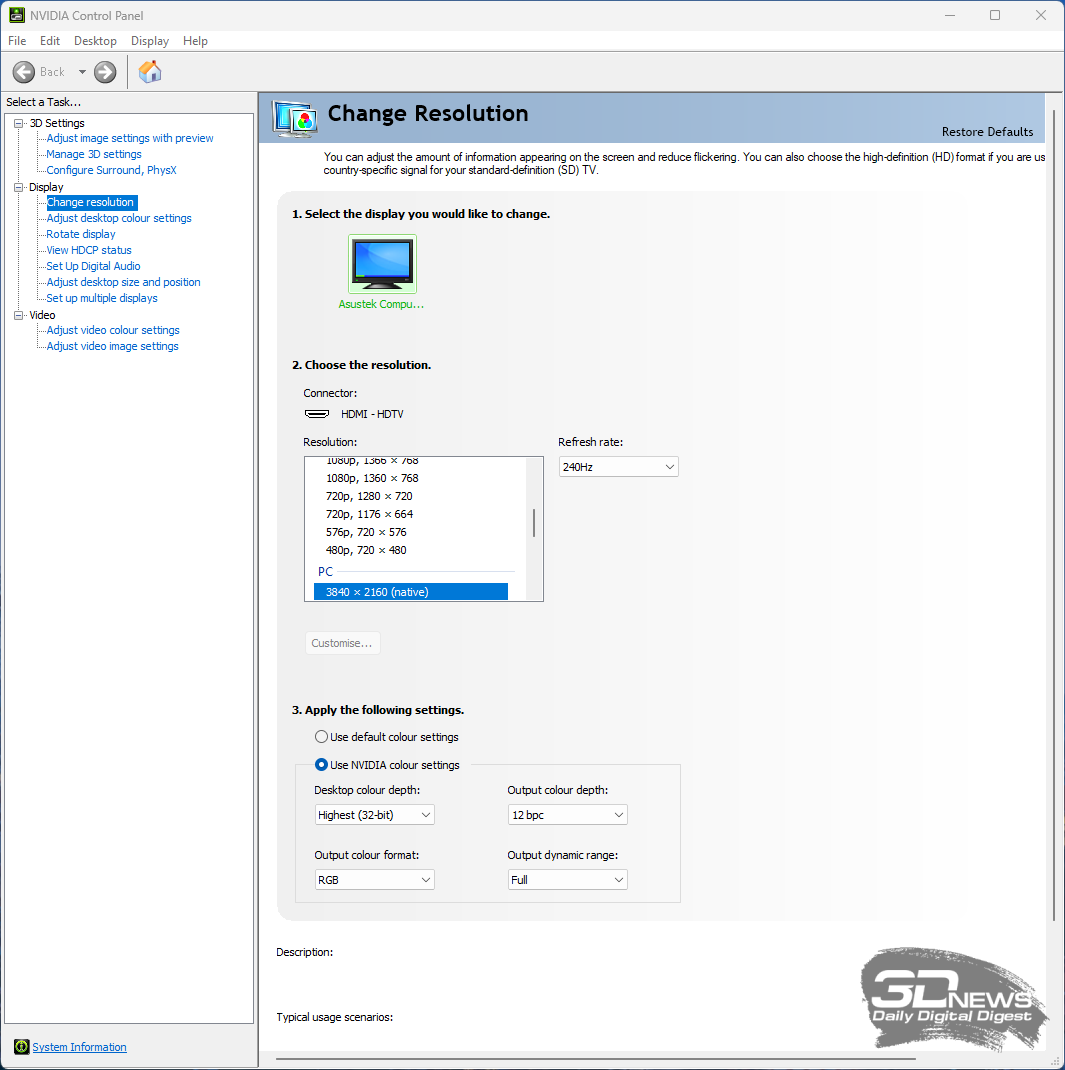This screenshot has height=1070, width=1065.
Task: Select 1080p, 1360 × 768 resolution
Action: tap(373, 478)
